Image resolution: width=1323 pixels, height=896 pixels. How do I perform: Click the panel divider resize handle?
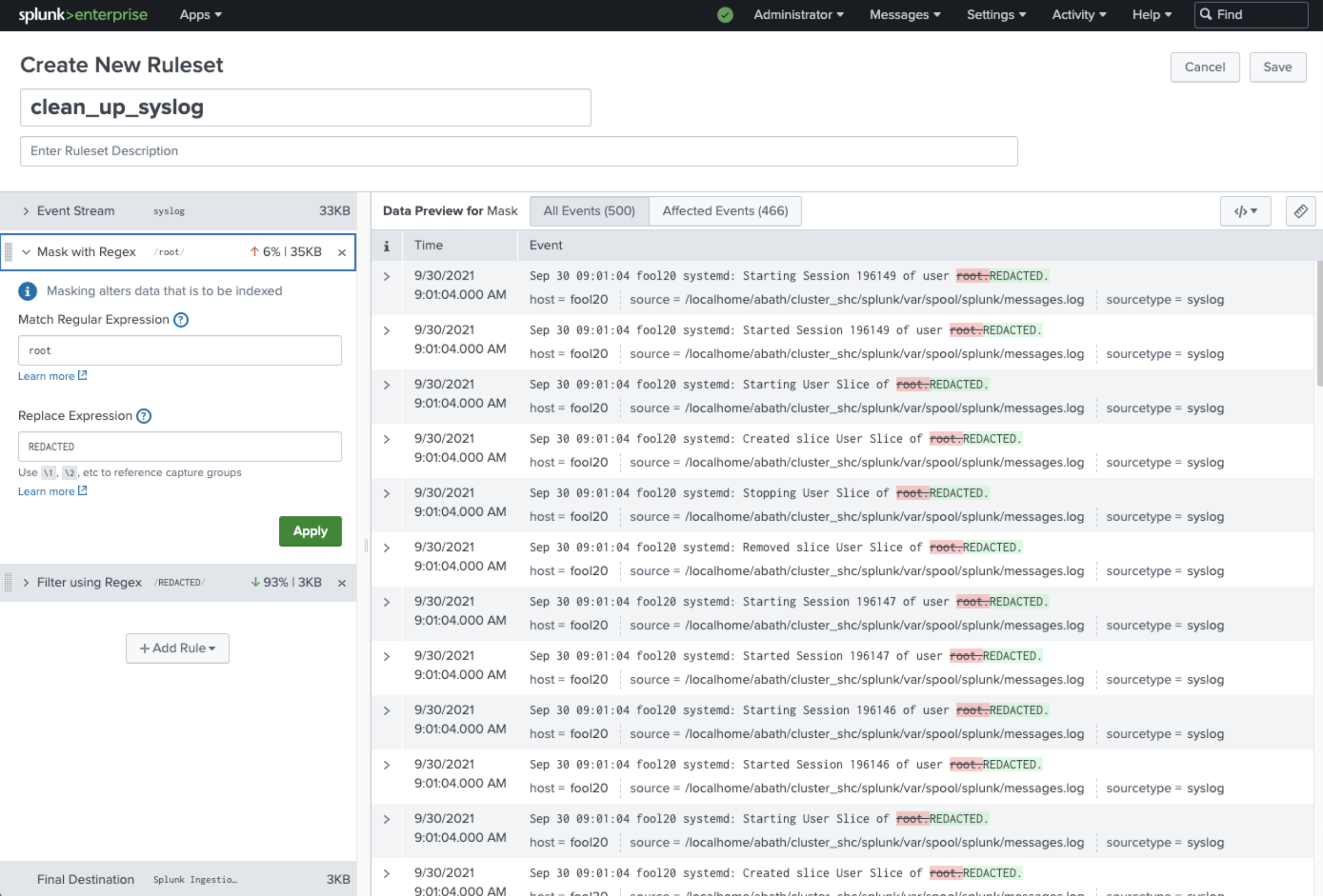366,546
